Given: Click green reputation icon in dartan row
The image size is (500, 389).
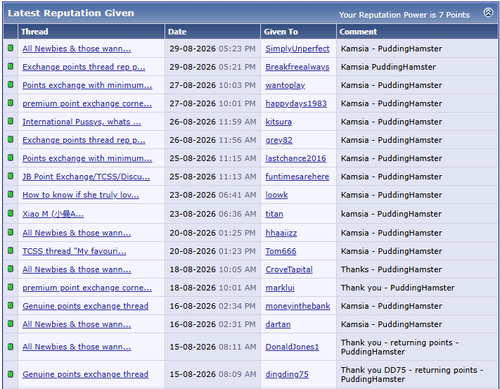Looking at the screenshot, I should click(11, 324).
